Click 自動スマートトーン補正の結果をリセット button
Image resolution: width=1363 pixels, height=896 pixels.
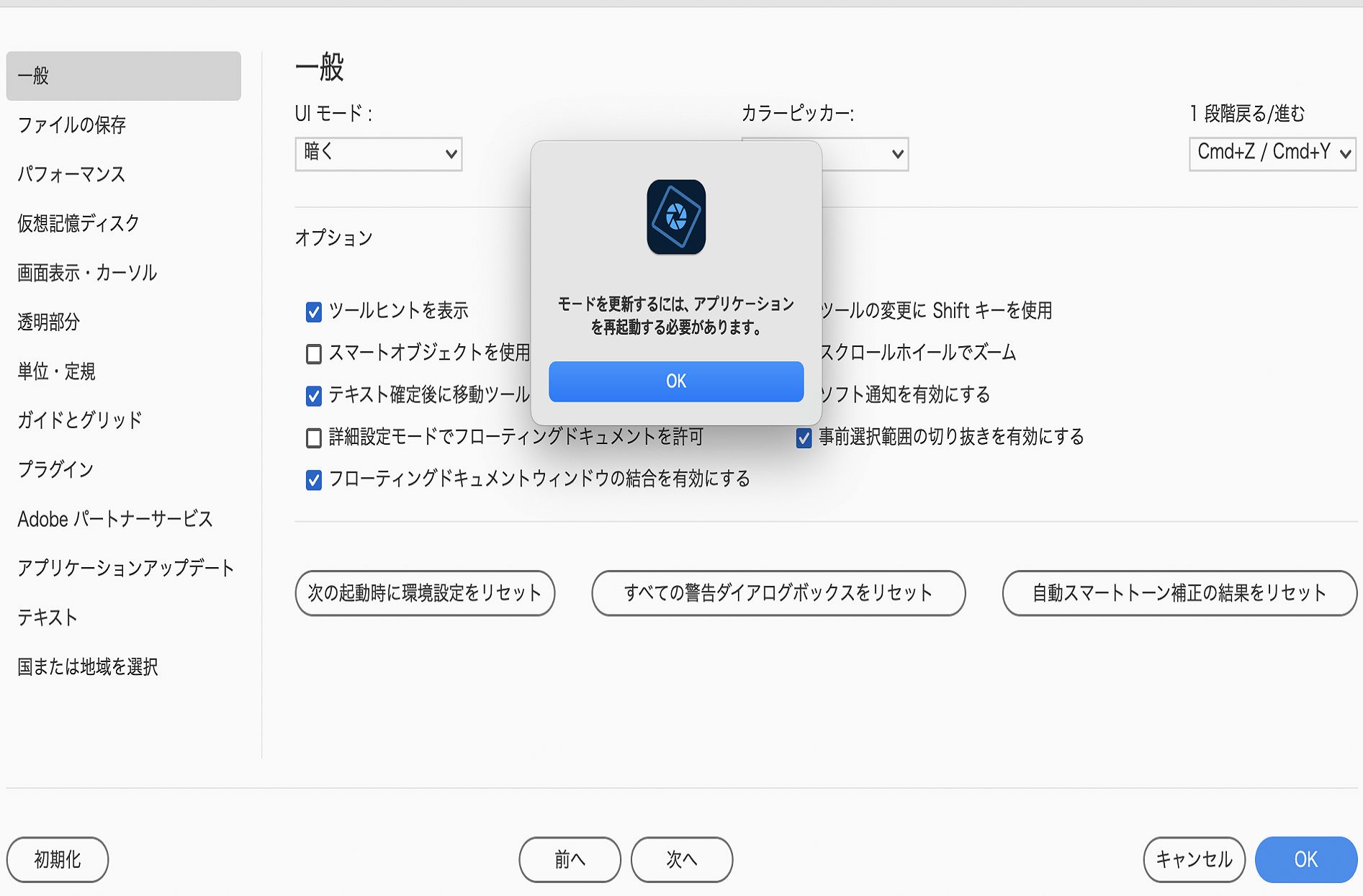(1179, 593)
